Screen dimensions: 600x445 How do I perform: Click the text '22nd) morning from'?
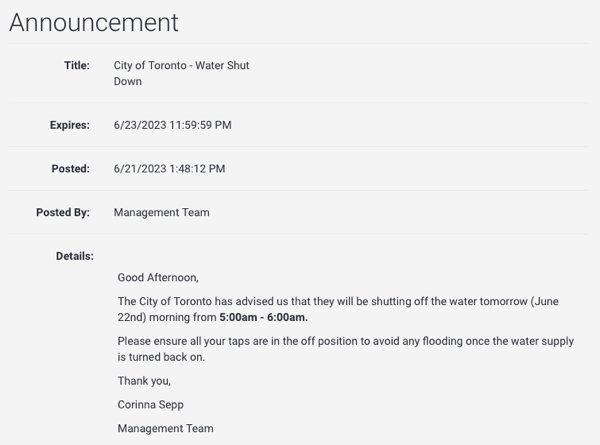(167, 317)
